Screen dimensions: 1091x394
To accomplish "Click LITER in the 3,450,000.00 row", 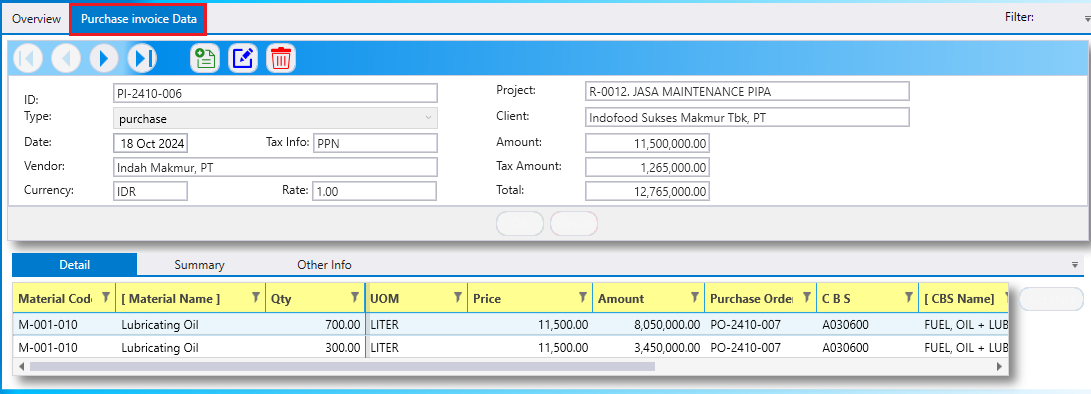I will tap(385, 347).
